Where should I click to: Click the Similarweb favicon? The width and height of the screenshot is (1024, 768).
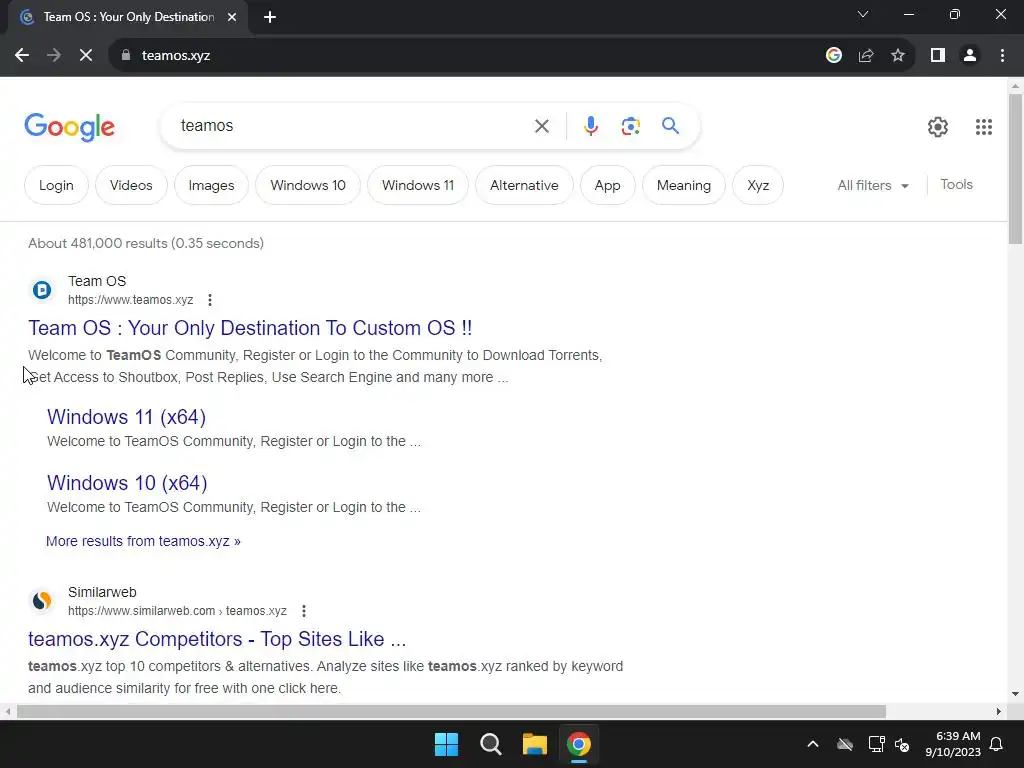point(42,600)
